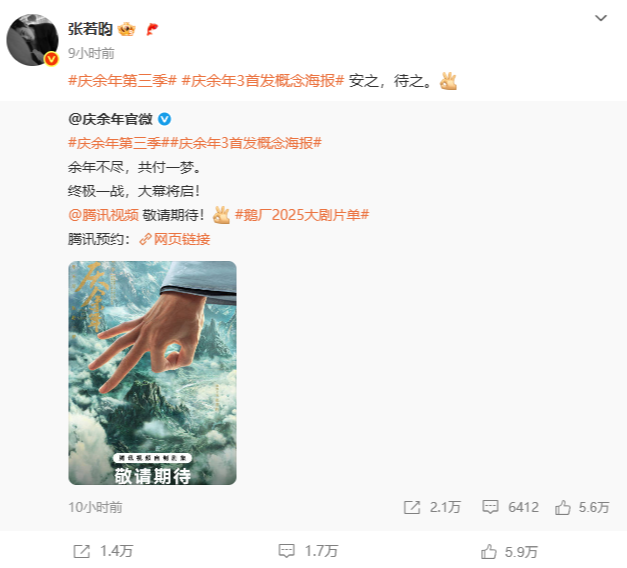Screen dimensions: 627x568
Task: Click the 张若昀 username
Action: coord(90,29)
